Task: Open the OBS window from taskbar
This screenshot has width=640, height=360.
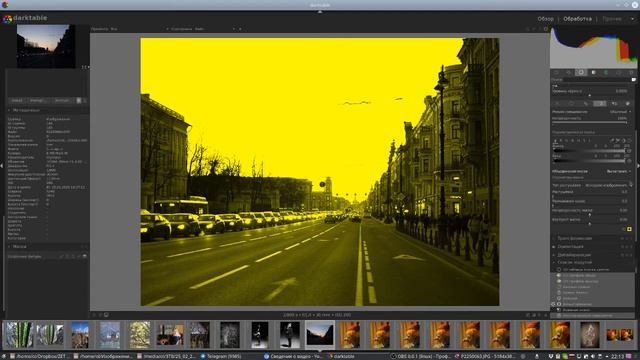Action: pyautogui.click(x=420, y=356)
